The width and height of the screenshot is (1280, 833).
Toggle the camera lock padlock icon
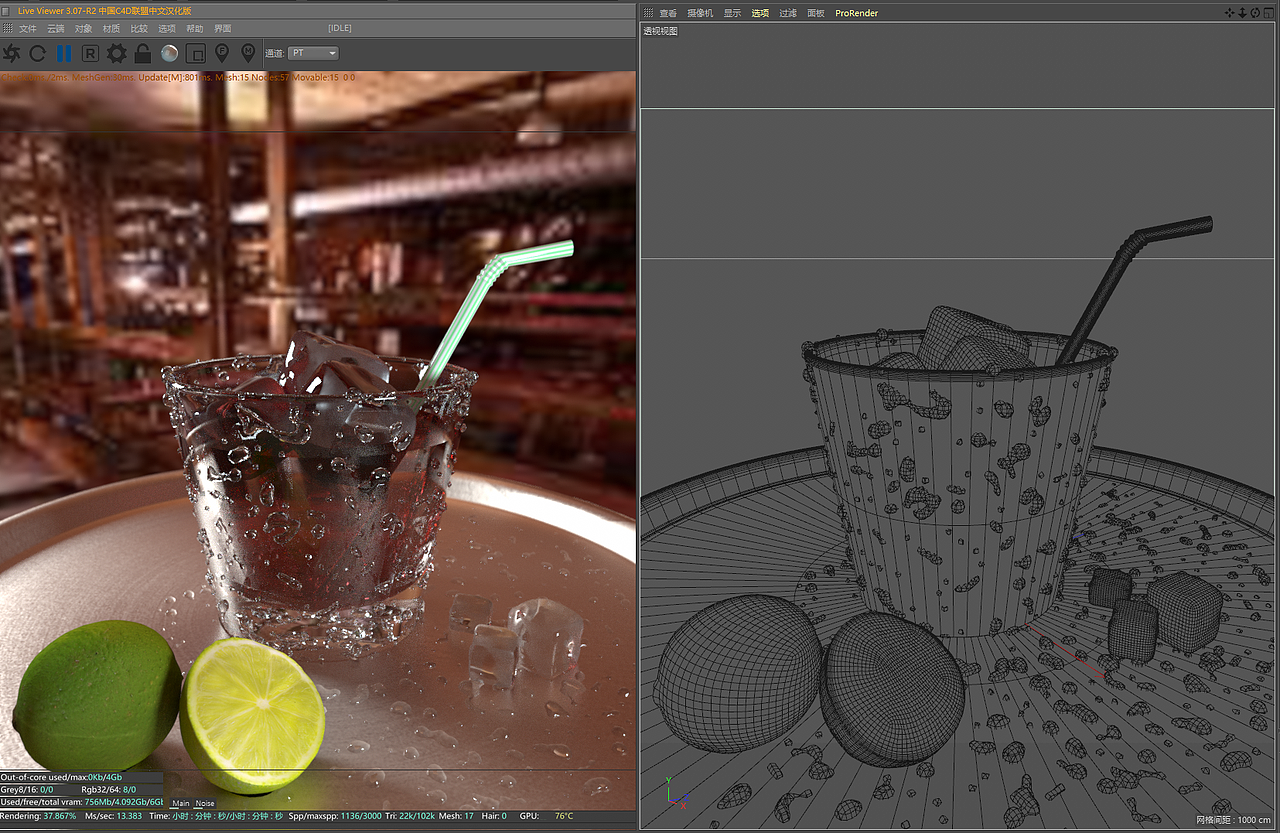[143, 53]
